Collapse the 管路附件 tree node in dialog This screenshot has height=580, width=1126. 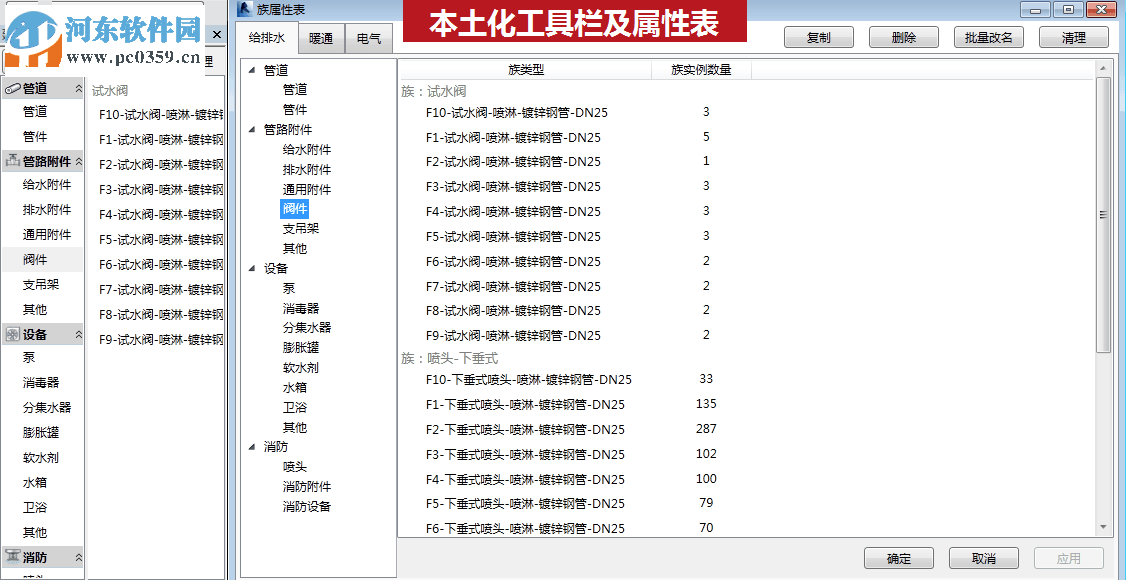[252, 129]
